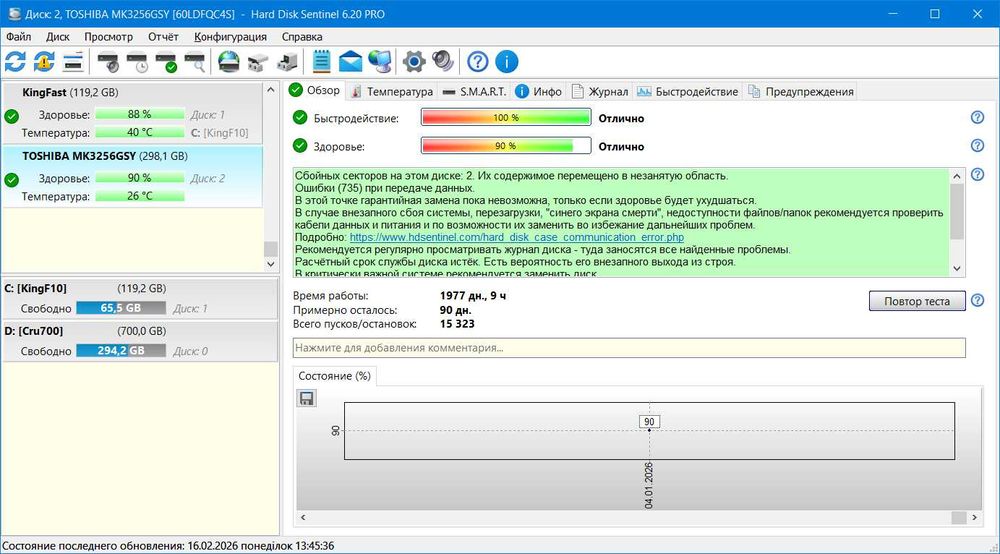Click the D: free space 294,2 GB bar
Image resolution: width=1000 pixels, height=554 pixels.
tap(121, 351)
